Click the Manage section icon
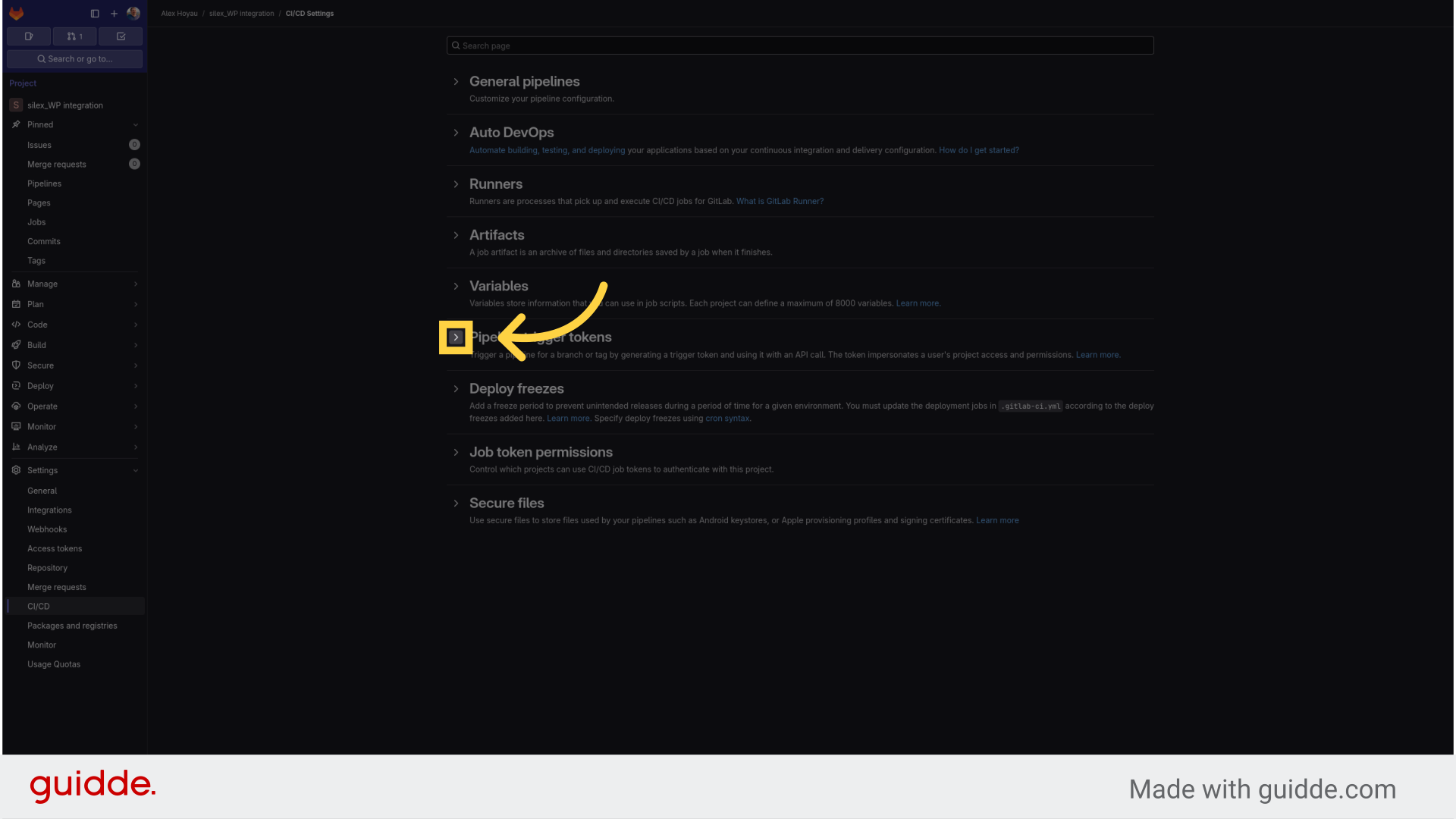The image size is (1456, 819). point(16,284)
